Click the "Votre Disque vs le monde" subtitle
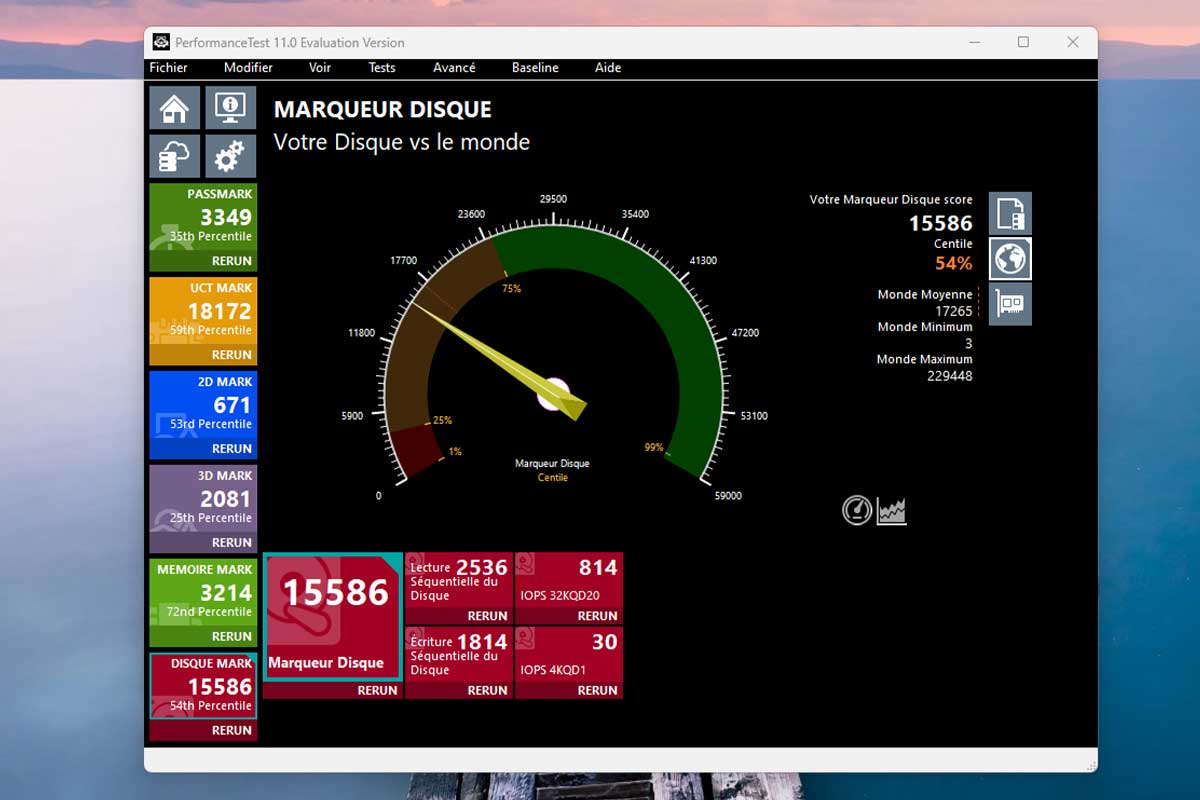Screen dimensions: 1200x800 pos(402,142)
